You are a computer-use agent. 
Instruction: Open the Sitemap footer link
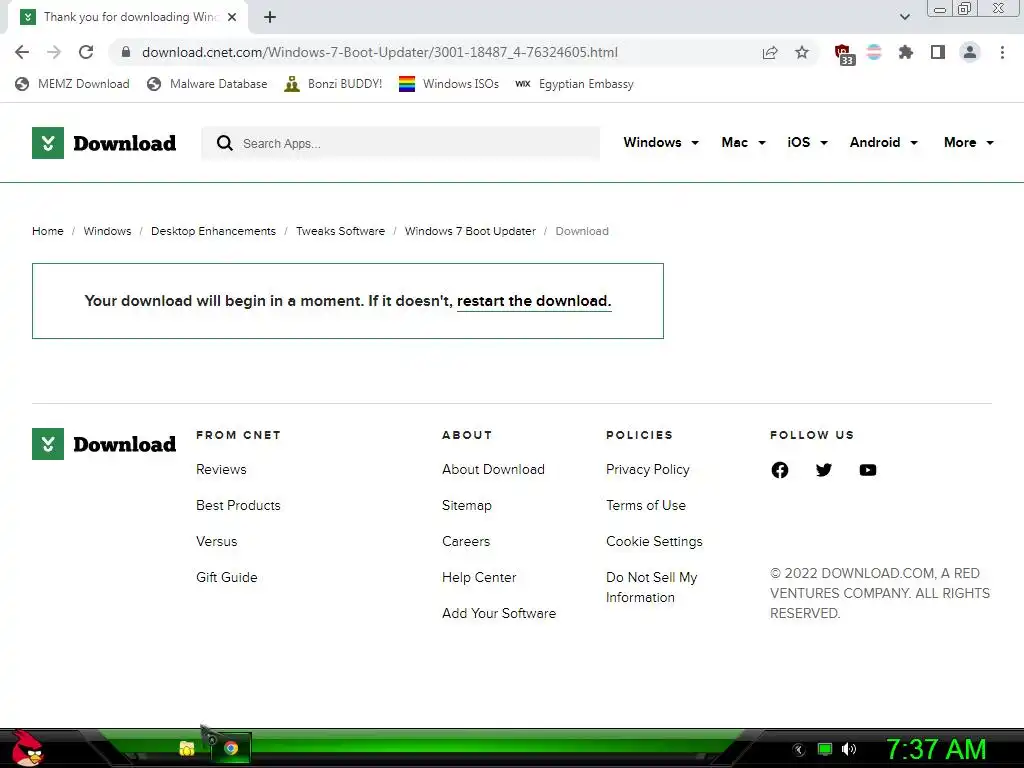pyautogui.click(x=466, y=505)
